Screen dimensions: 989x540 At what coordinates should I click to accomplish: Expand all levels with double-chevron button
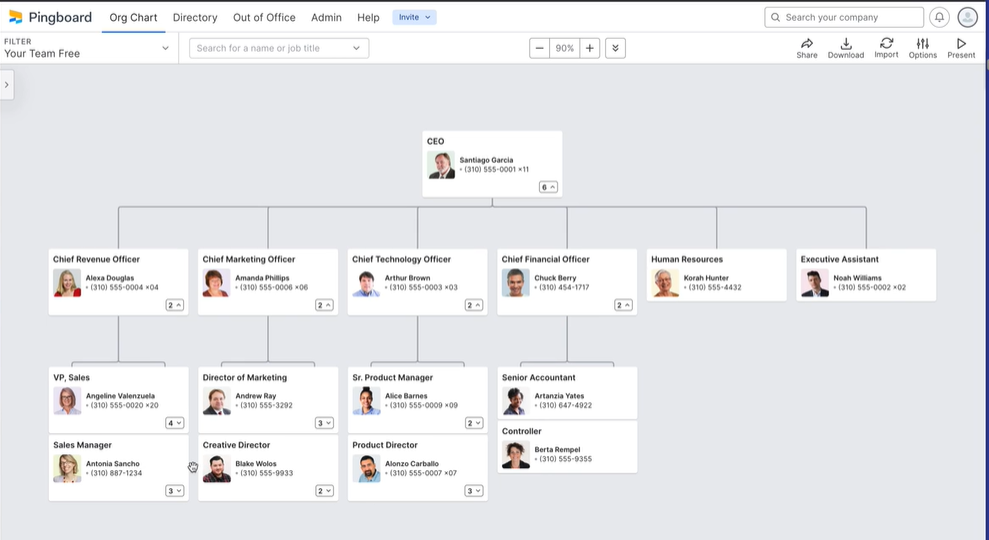(615, 48)
